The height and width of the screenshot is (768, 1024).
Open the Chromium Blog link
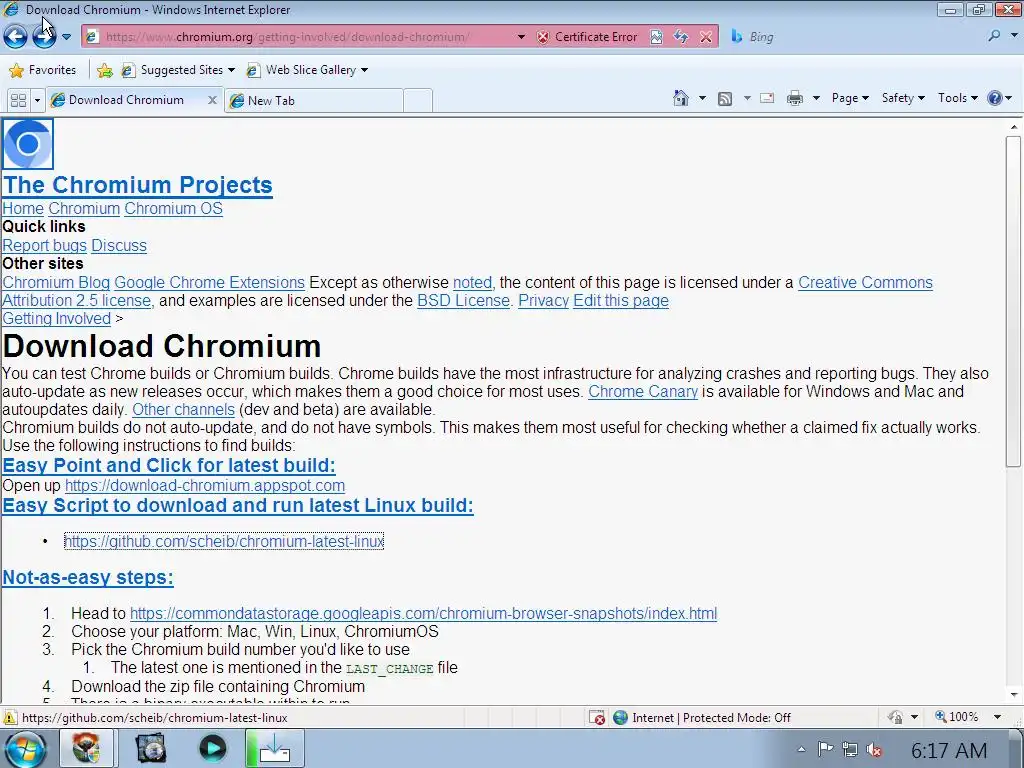pyautogui.click(x=56, y=283)
